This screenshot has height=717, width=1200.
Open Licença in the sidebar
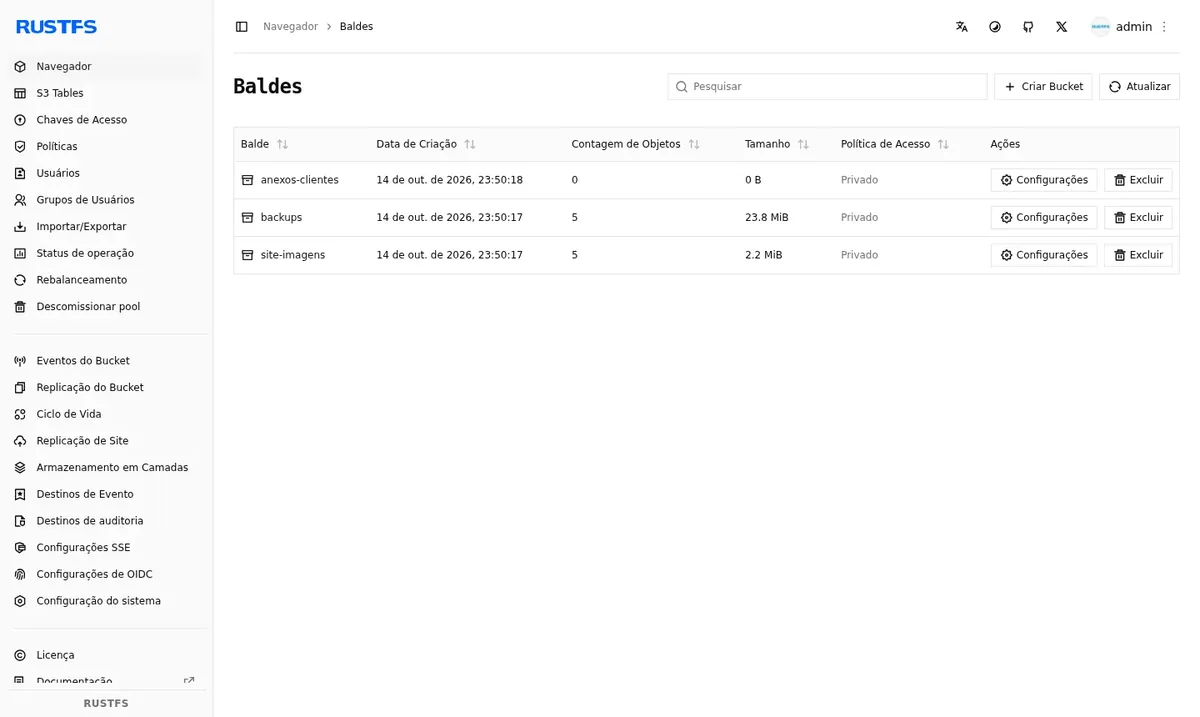pos(106,655)
